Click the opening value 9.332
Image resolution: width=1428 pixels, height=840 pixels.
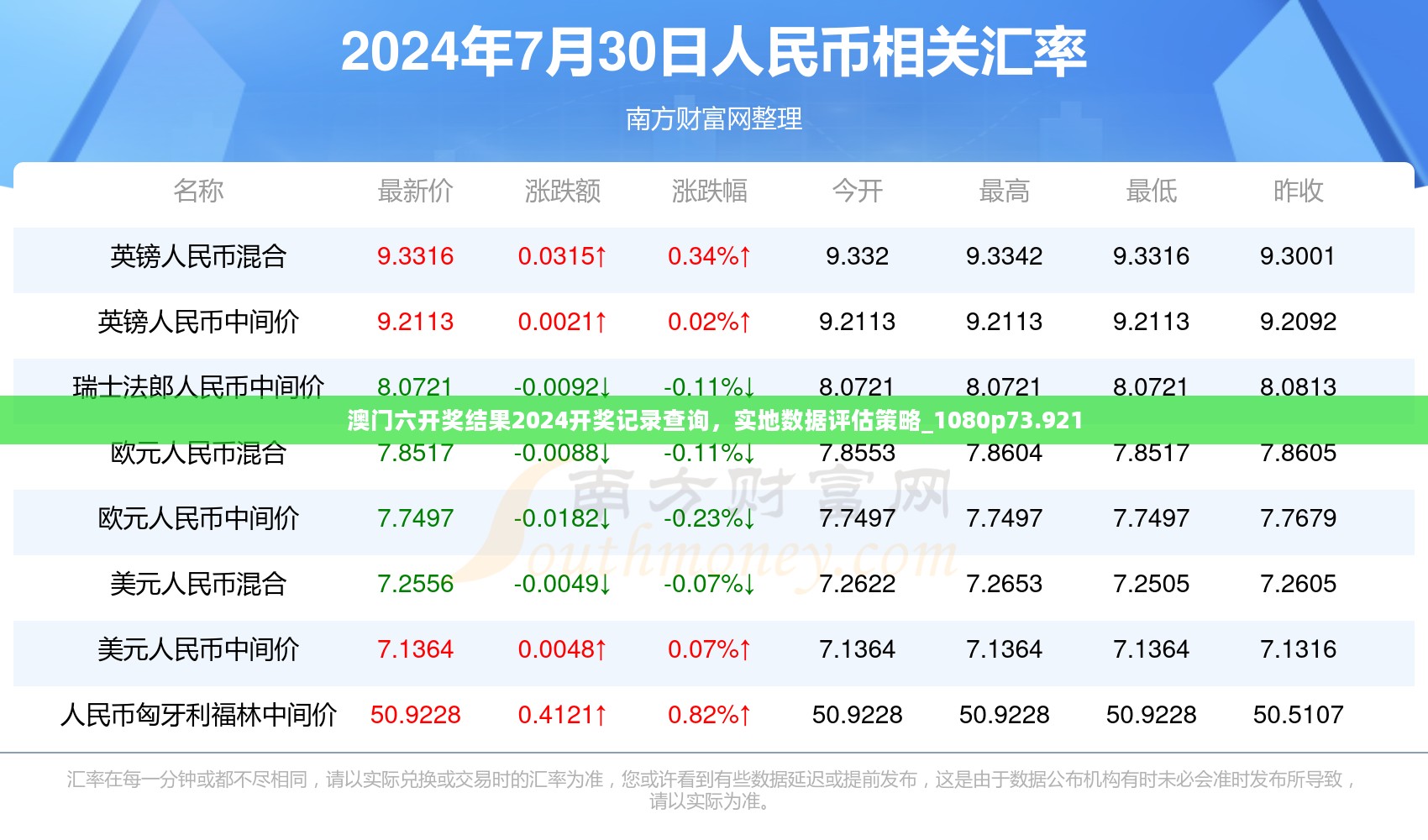pyautogui.click(x=857, y=256)
